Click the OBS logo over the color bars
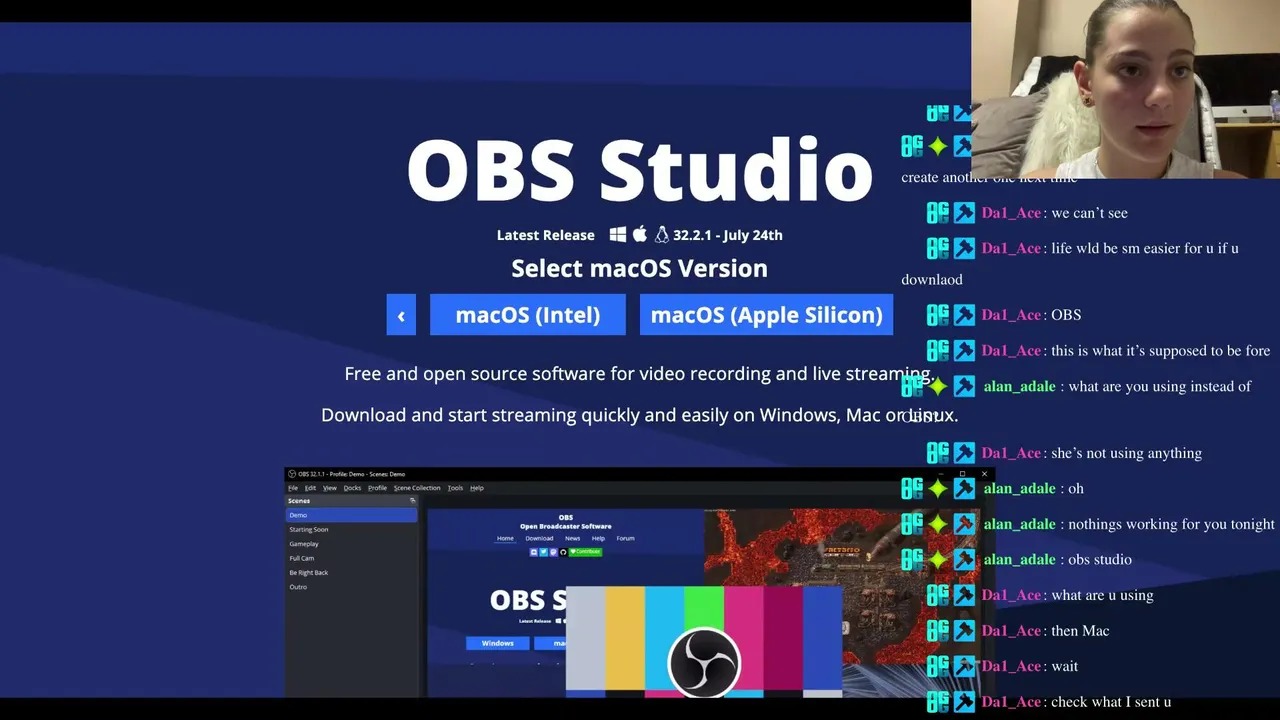 [x=704, y=662]
